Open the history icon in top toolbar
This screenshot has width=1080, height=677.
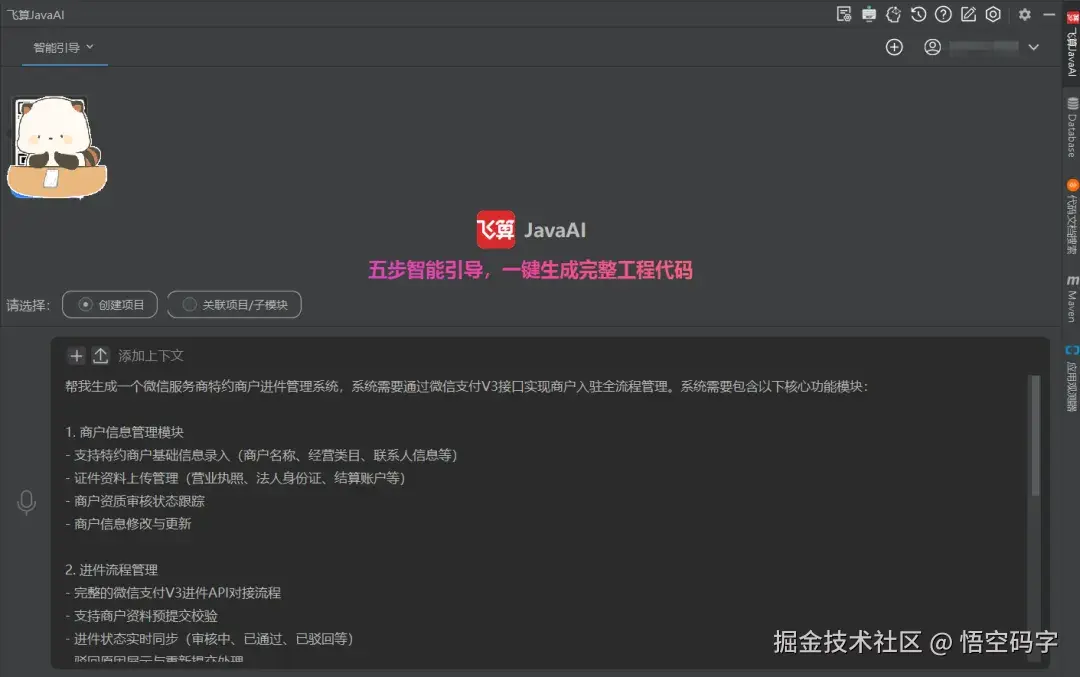pyautogui.click(x=918, y=14)
